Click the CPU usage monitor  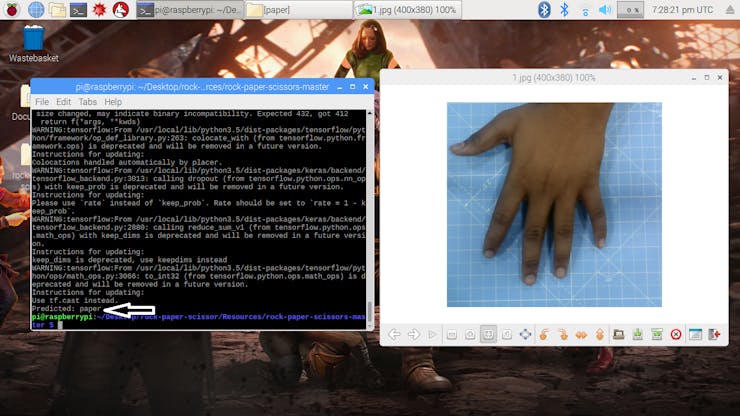pos(630,10)
